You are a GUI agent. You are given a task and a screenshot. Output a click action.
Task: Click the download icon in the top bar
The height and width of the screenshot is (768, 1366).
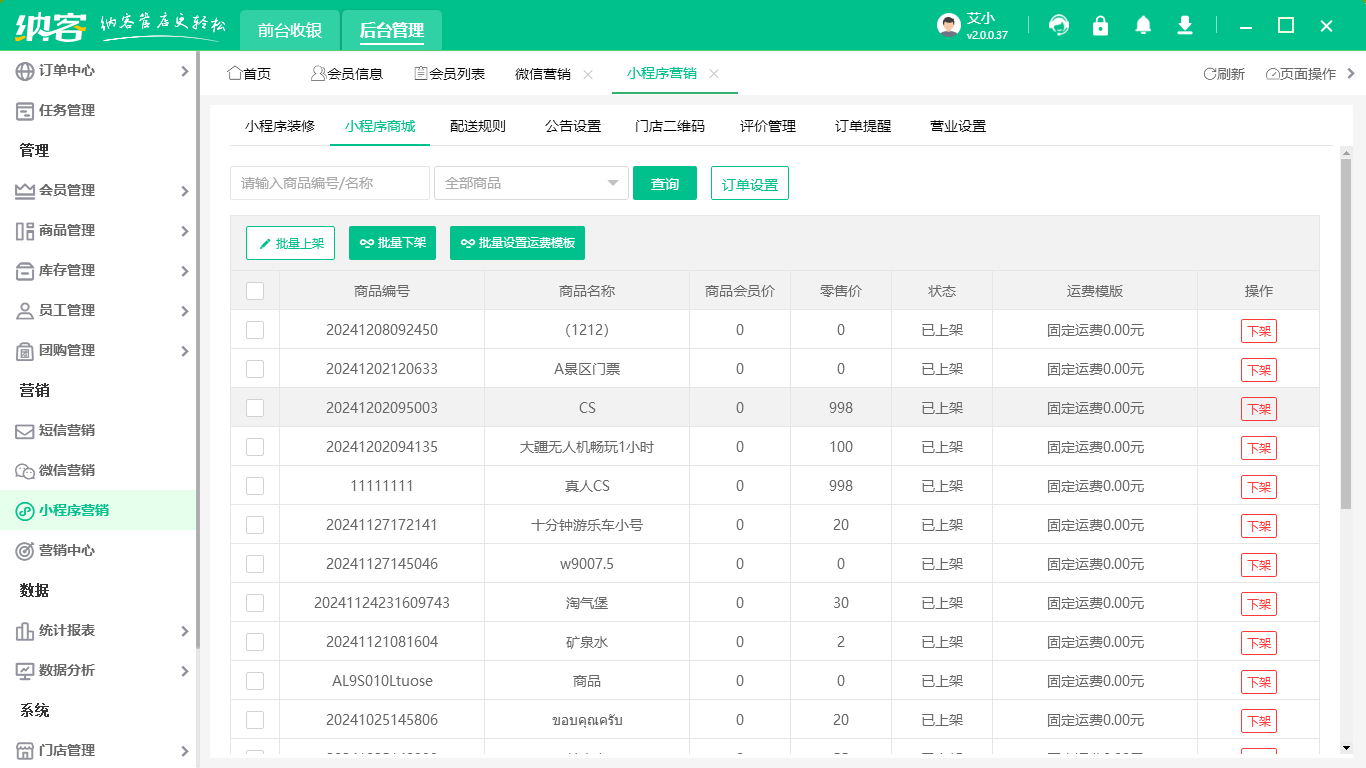pos(1184,25)
